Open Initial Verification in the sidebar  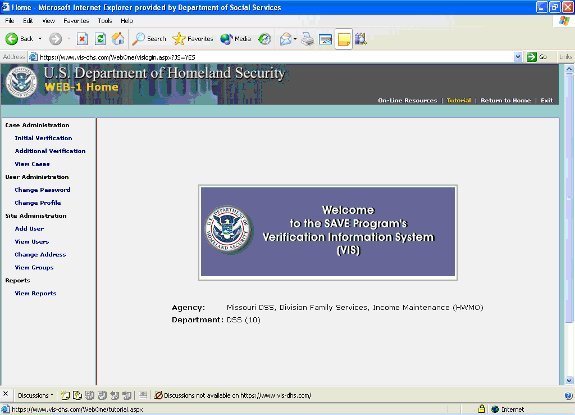point(43,138)
